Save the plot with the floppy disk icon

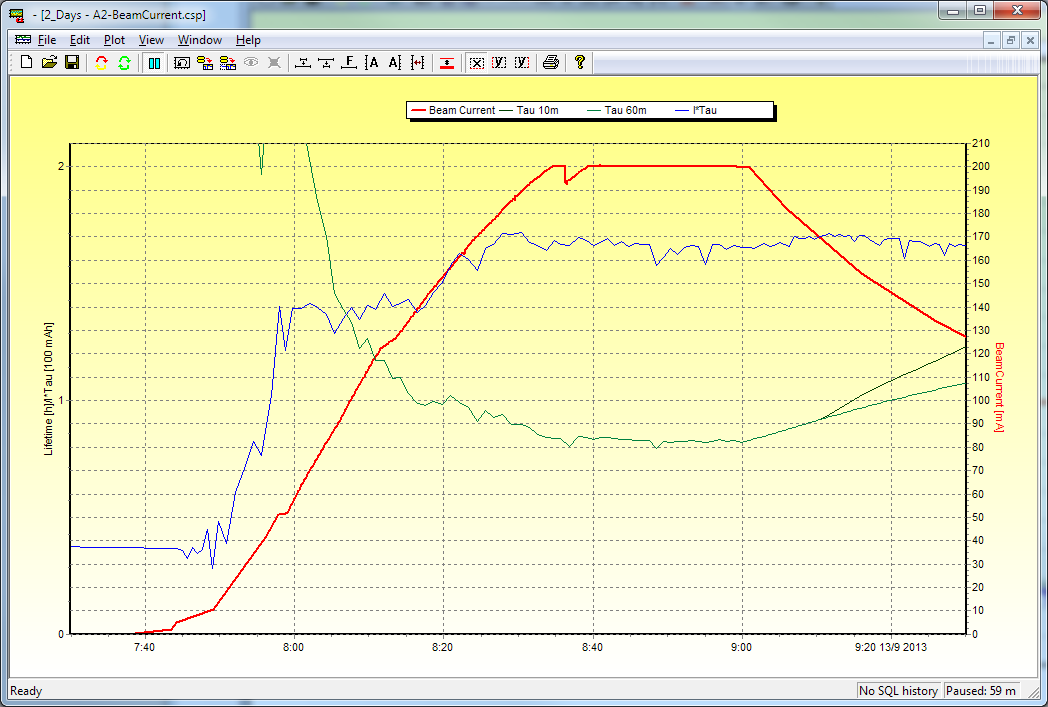(x=72, y=62)
